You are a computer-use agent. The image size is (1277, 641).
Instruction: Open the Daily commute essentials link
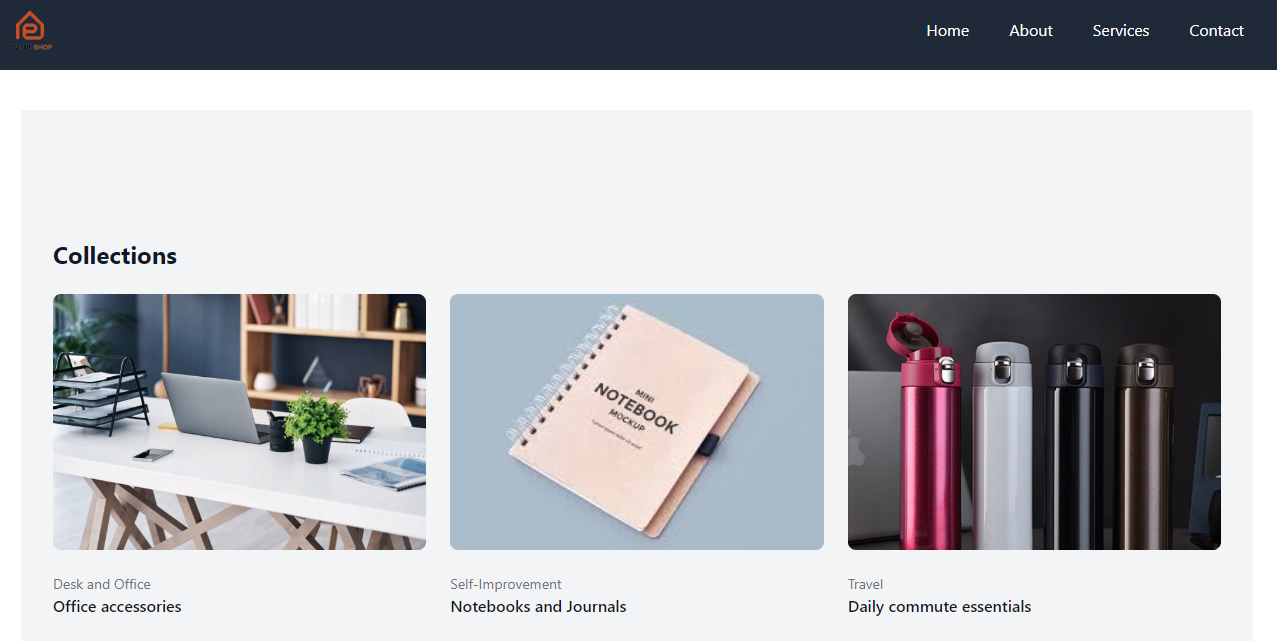(939, 607)
